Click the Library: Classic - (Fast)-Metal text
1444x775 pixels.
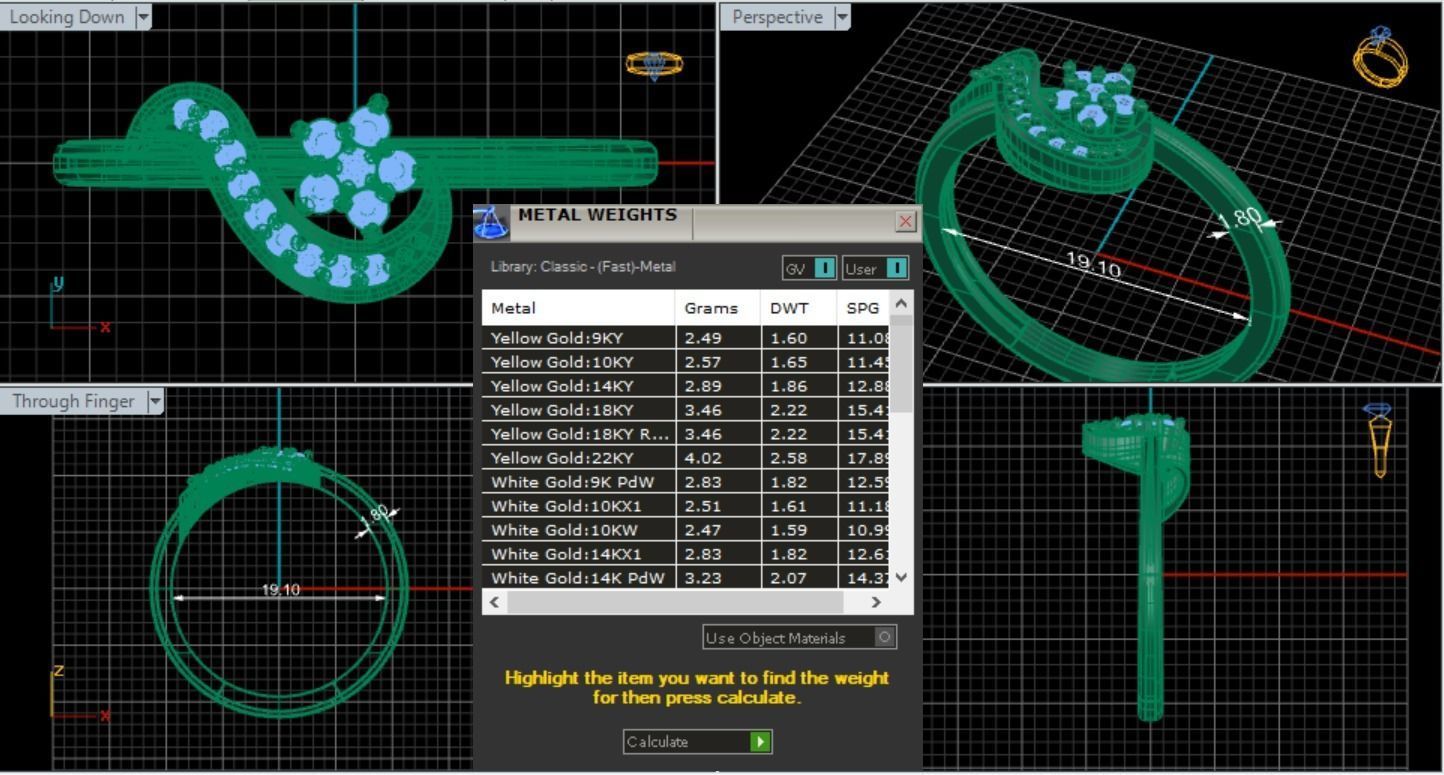[x=583, y=267]
